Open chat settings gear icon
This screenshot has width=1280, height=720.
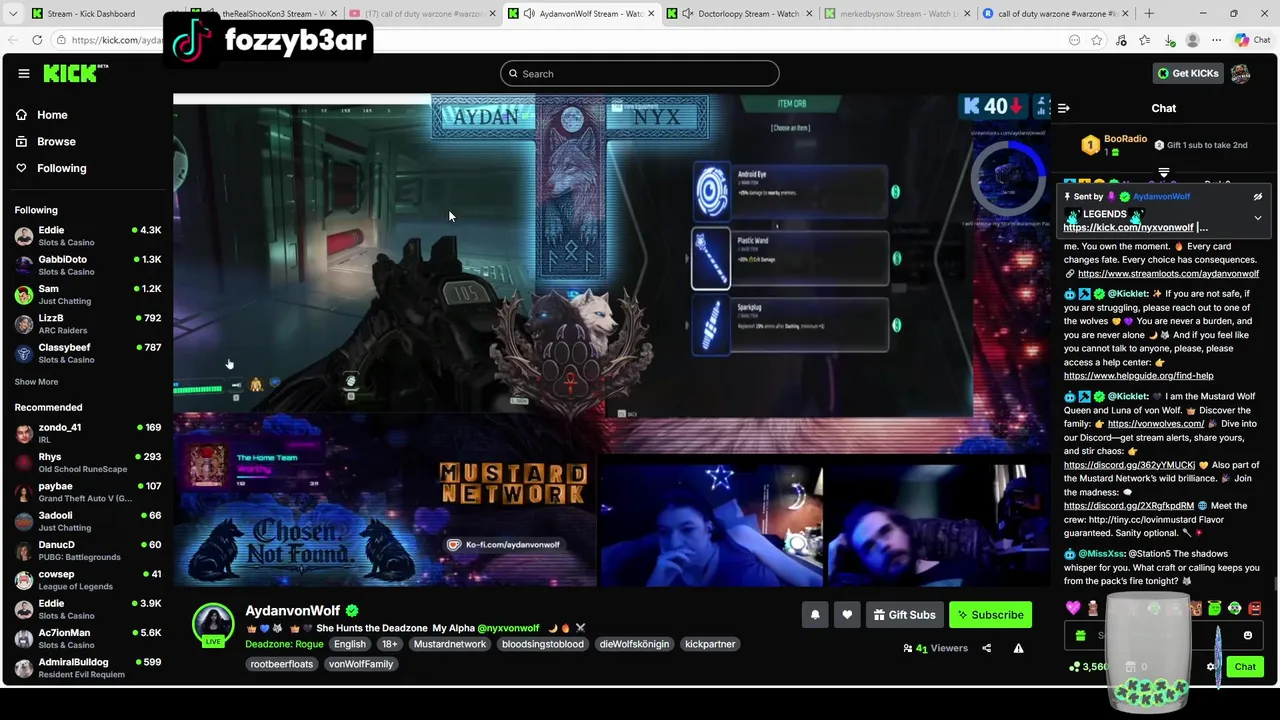[x=1211, y=667]
